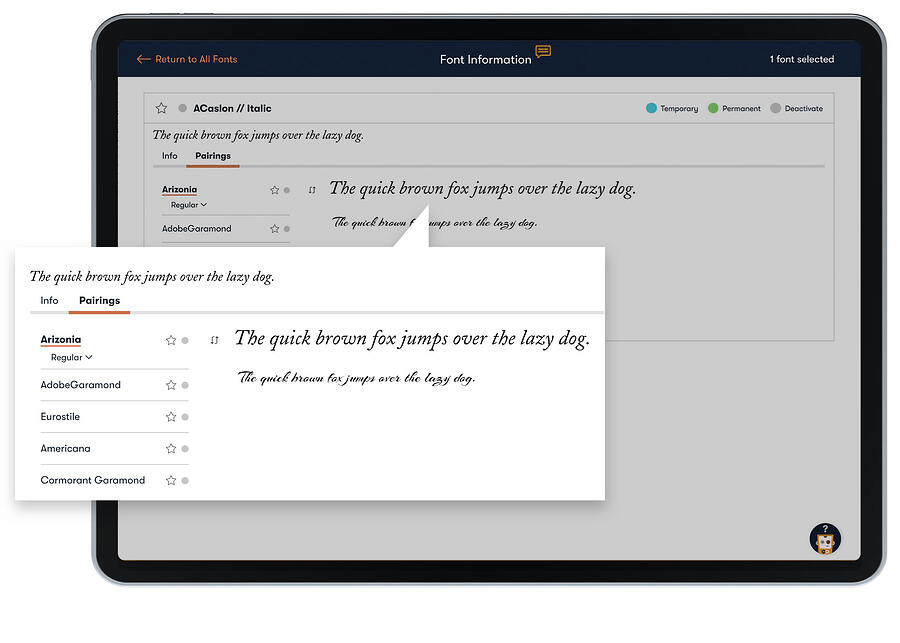The width and height of the screenshot is (900, 643).
Task: Star the Cormorant Garamond font
Action: pyautogui.click(x=171, y=481)
